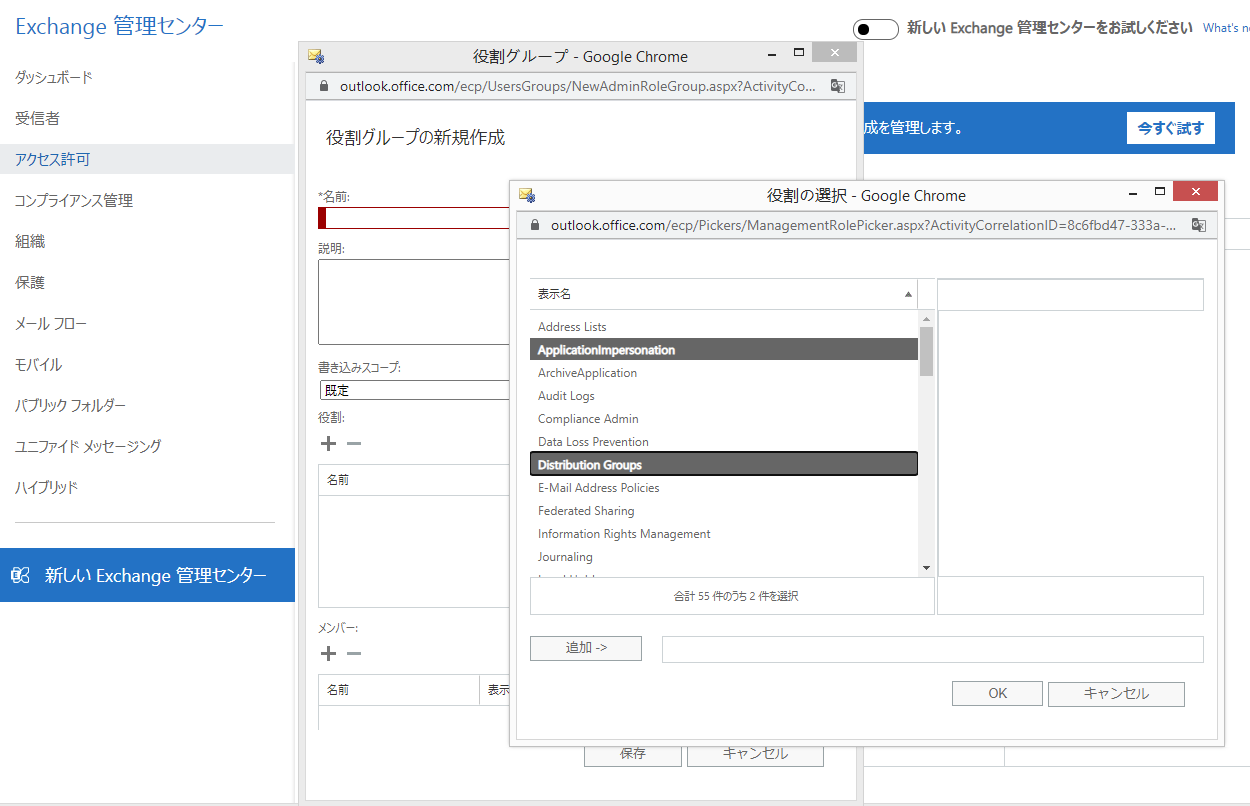1250x806 pixels.
Task: Open コンプライアンス管理 in the left navigation
Action: (73, 200)
